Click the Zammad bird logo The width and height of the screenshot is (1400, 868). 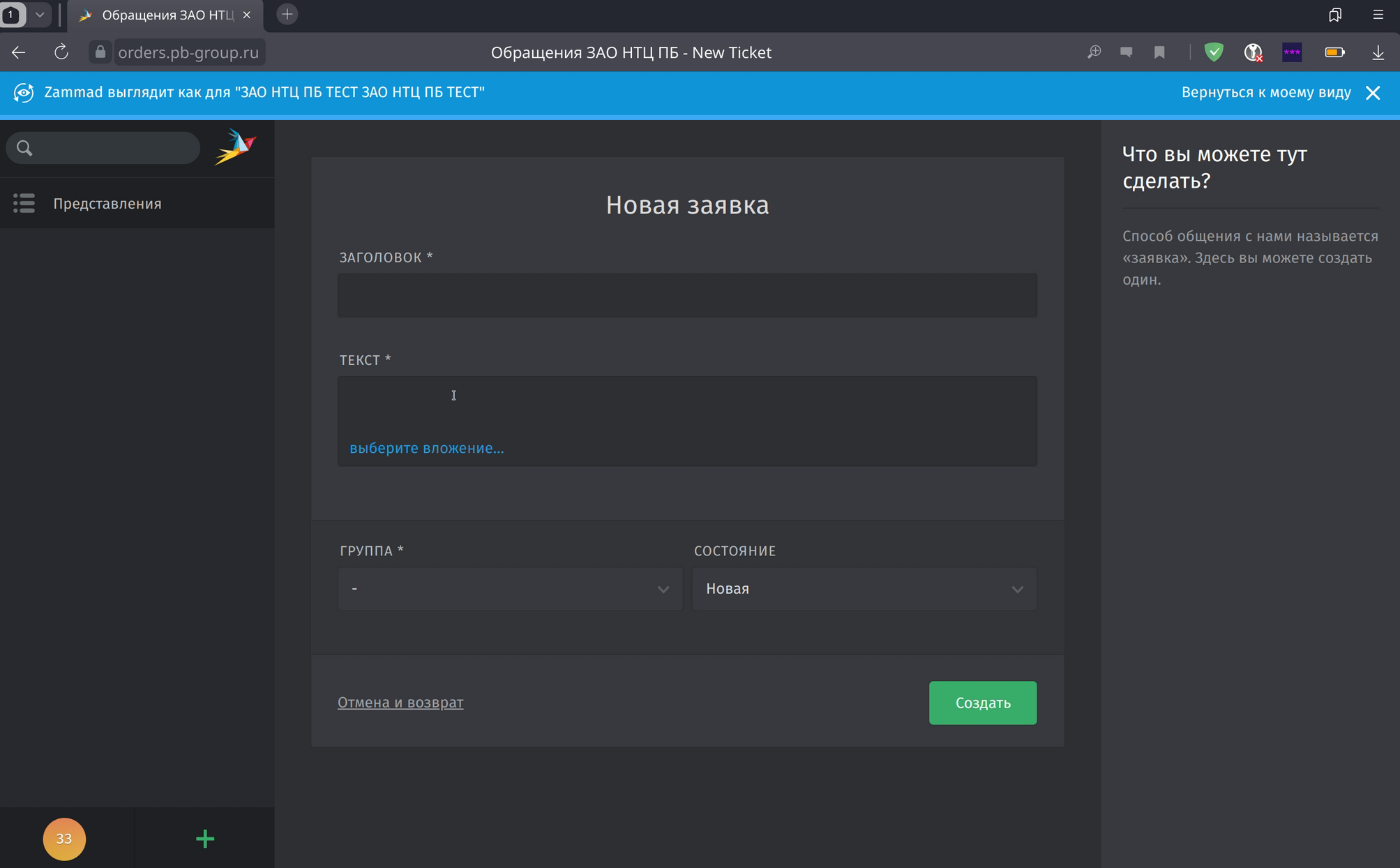point(236,147)
